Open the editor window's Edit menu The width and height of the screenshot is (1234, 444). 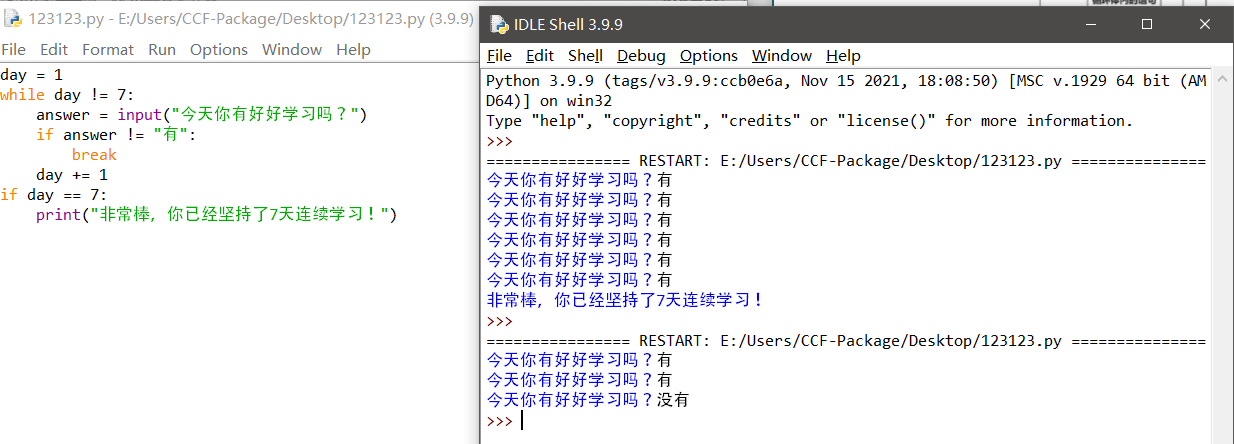tap(54, 49)
